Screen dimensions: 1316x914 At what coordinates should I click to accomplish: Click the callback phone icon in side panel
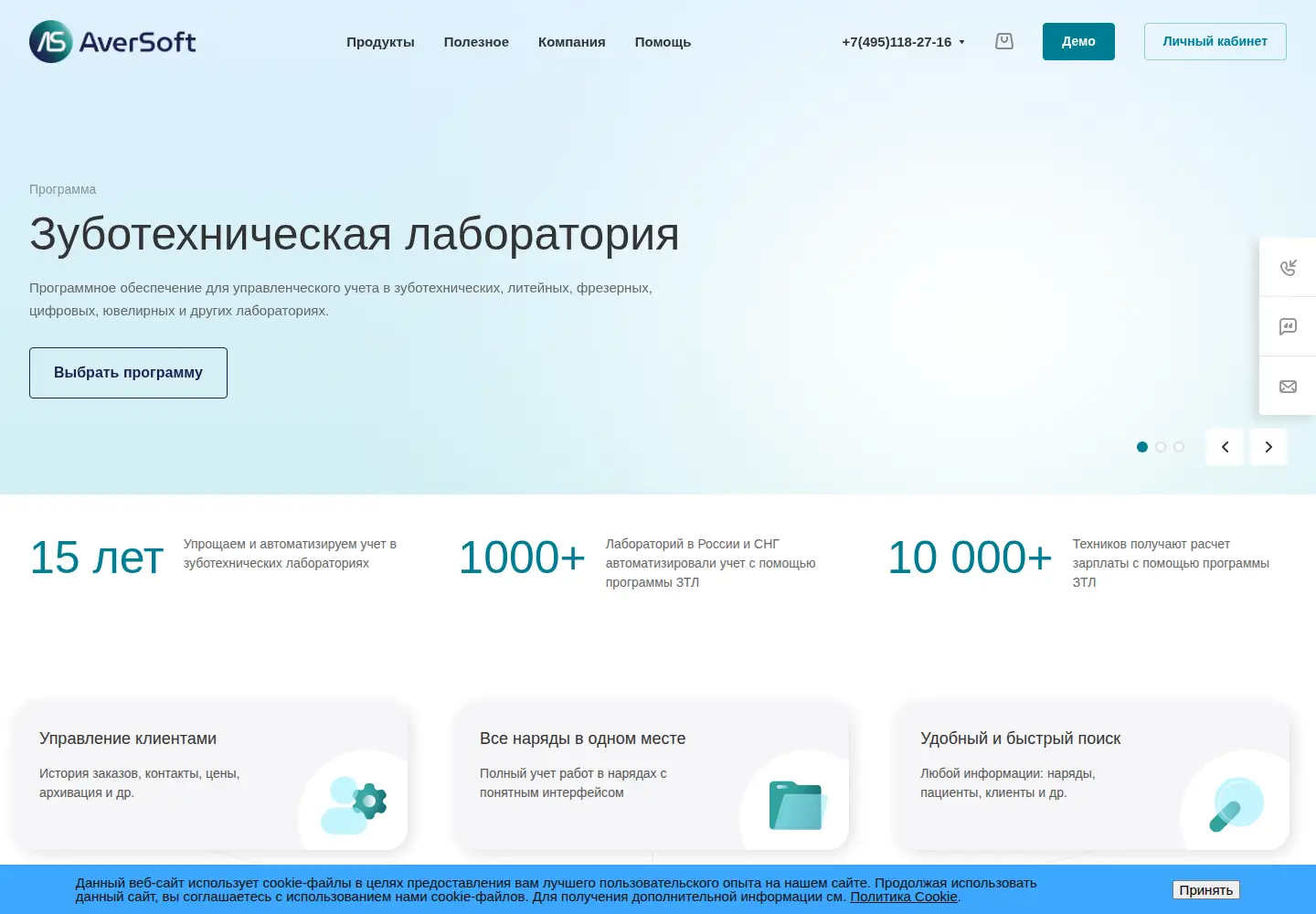[1288, 267]
